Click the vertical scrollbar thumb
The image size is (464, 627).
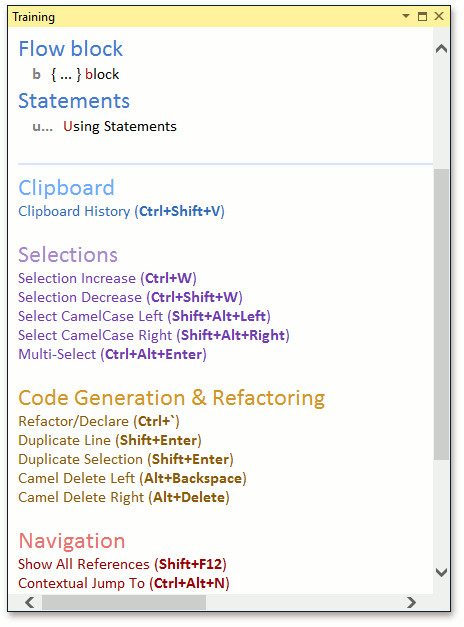441,314
